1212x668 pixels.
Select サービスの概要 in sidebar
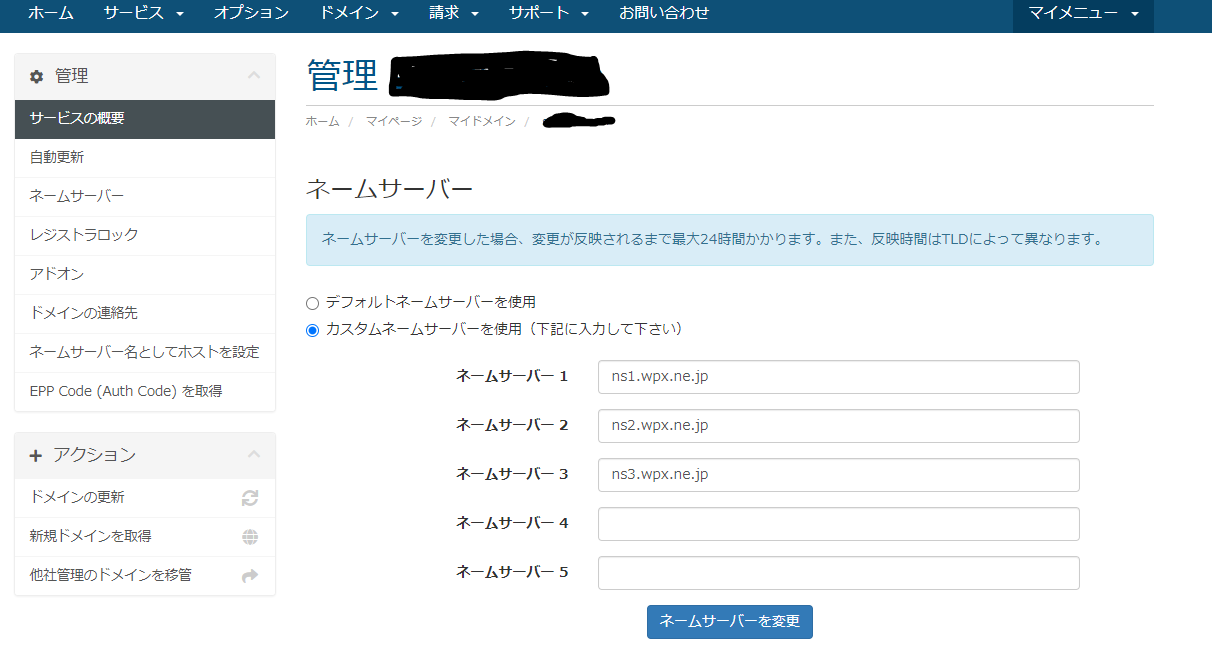click(x=145, y=119)
